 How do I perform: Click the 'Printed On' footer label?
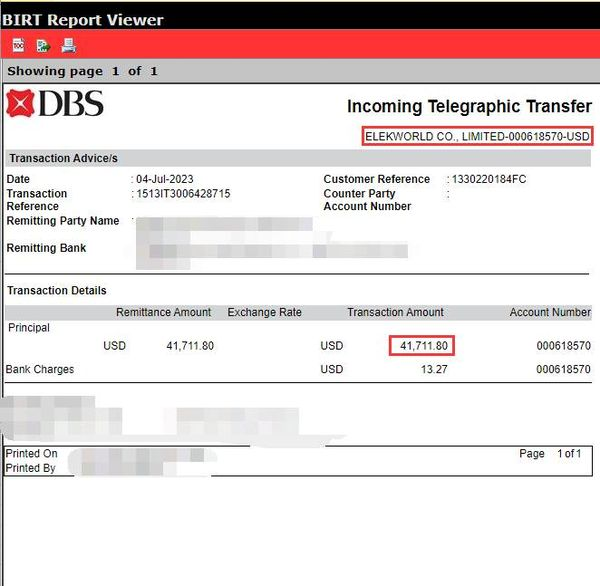(32, 454)
